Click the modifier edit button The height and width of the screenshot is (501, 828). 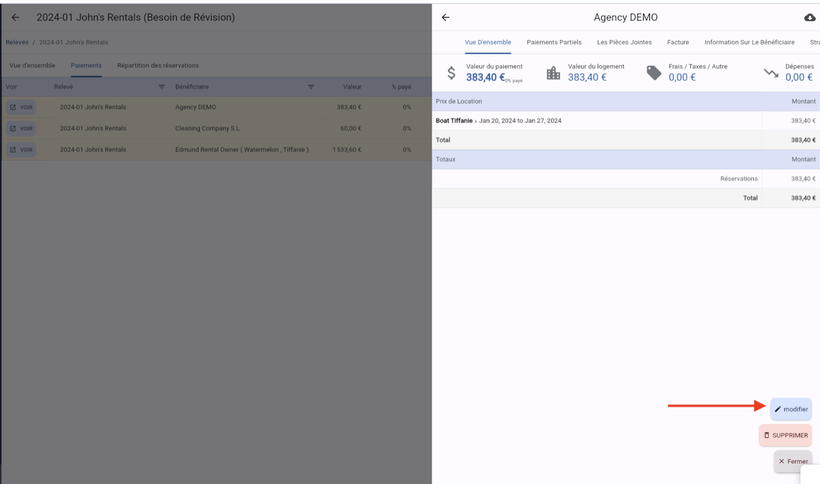click(x=791, y=409)
